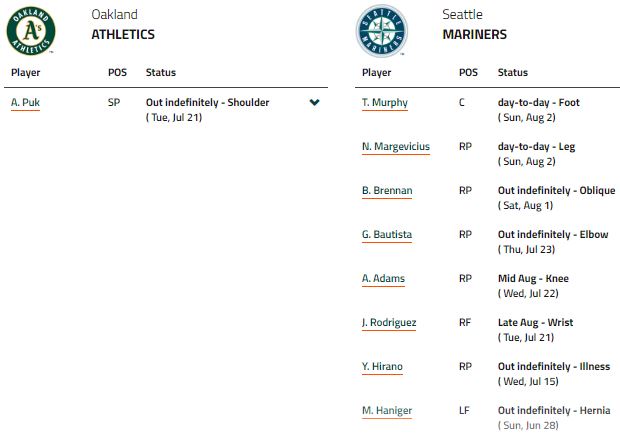
Task: Select N. Margevicius player link
Action: pos(395,147)
